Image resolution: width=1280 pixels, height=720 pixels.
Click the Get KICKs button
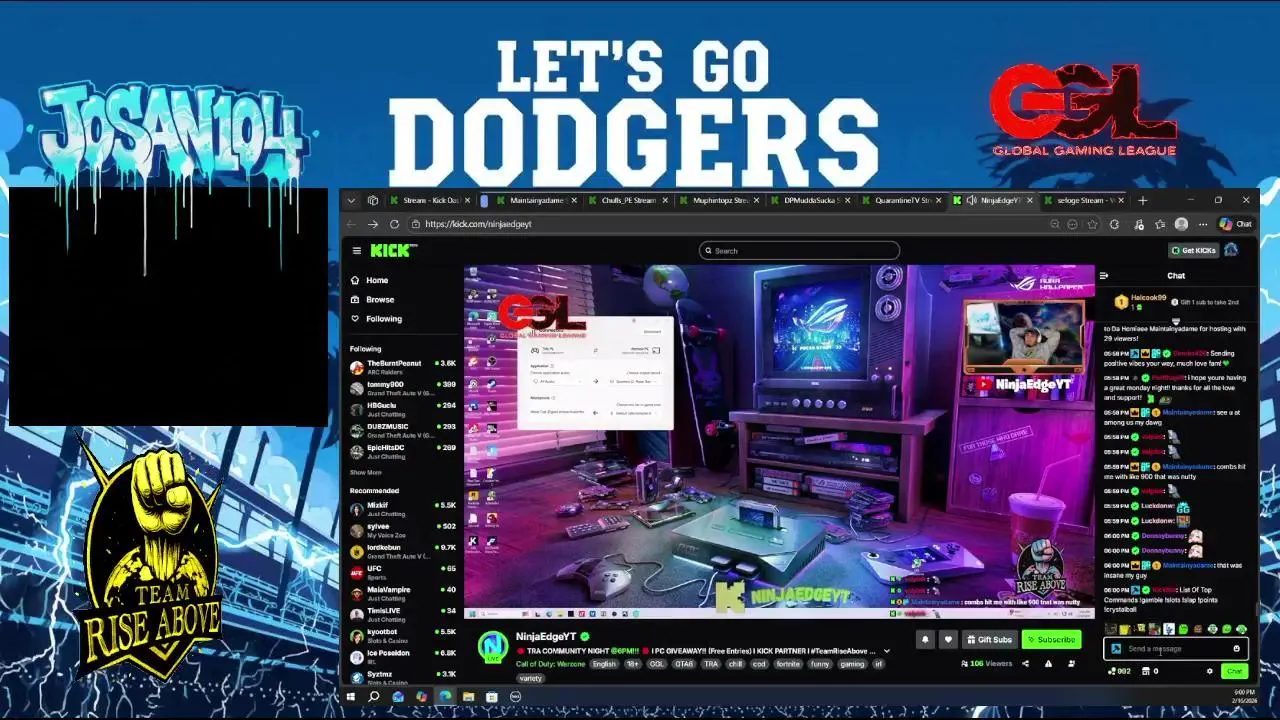click(1193, 250)
